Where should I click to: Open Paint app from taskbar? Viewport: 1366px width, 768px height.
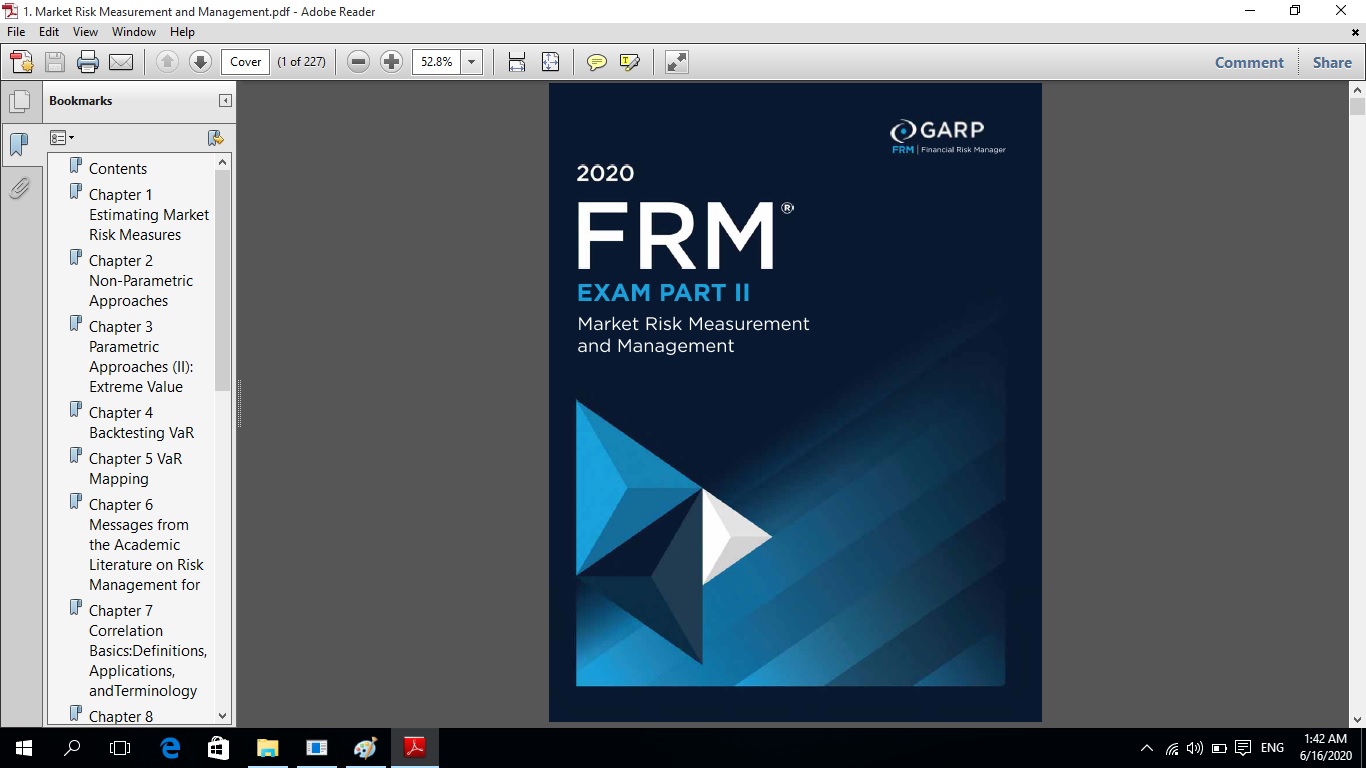pyautogui.click(x=365, y=748)
